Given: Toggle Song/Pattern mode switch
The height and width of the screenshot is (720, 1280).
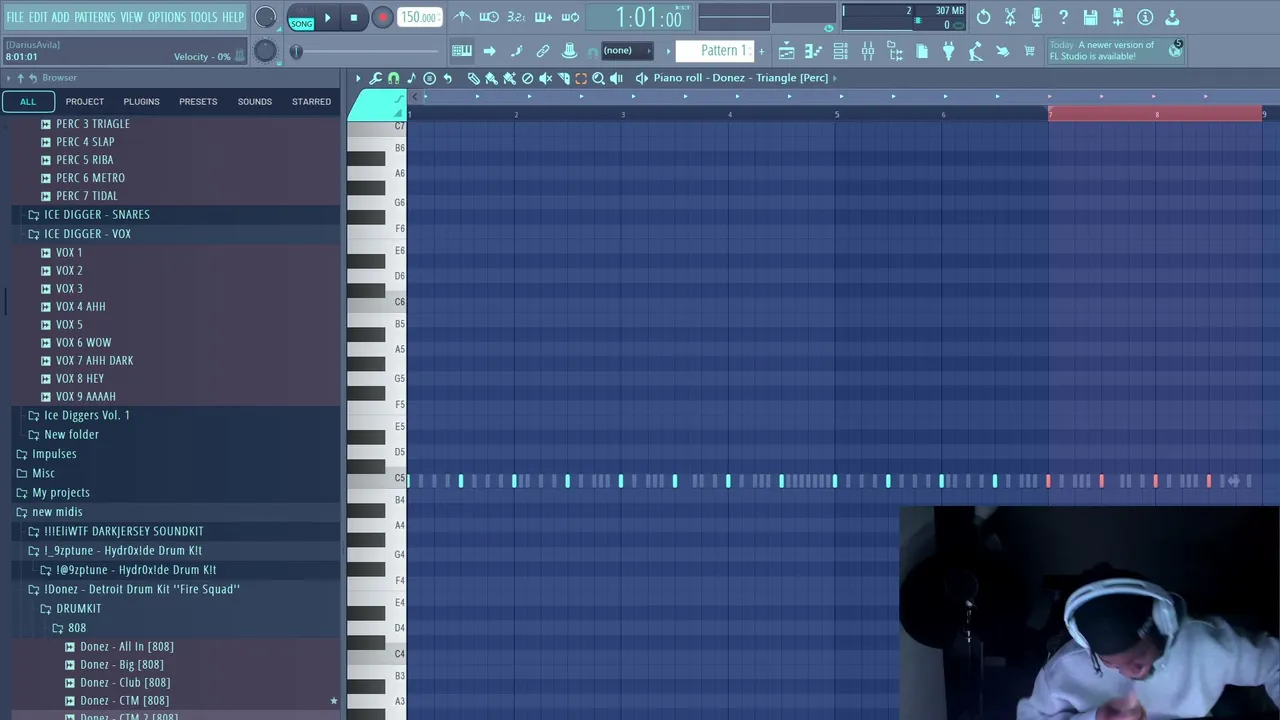Looking at the screenshot, I should (x=301, y=17).
